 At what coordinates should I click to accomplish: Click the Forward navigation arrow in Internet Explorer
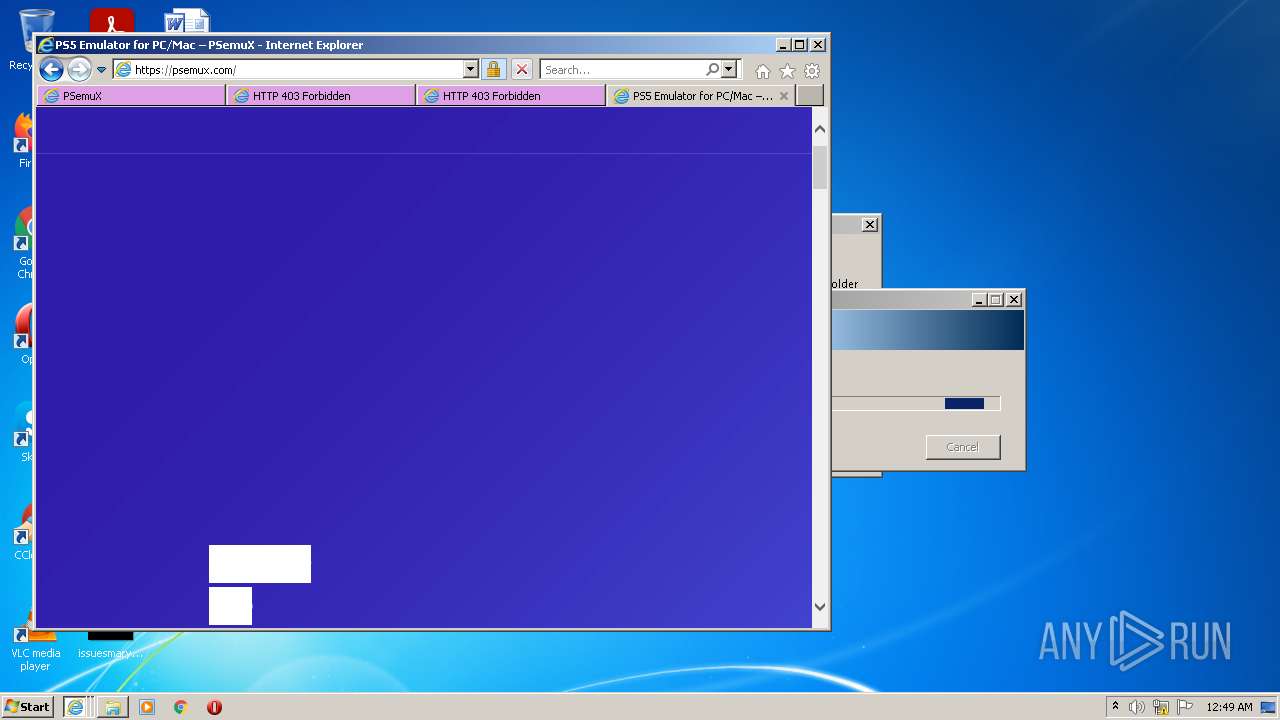click(79, 69)
